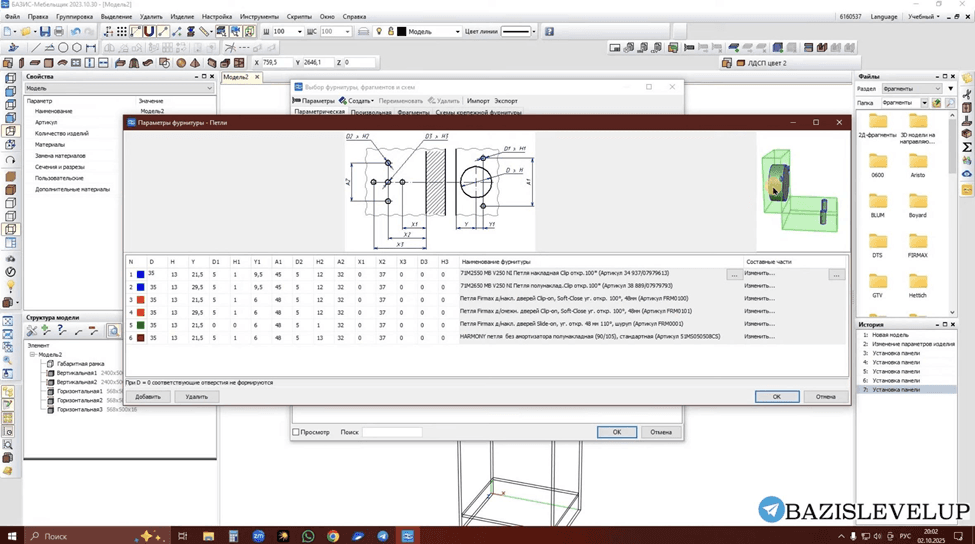The height and width of the screenshot is (544, 975).
Task: Click Удалить button in hinge dialog
Action: (196, 397)
